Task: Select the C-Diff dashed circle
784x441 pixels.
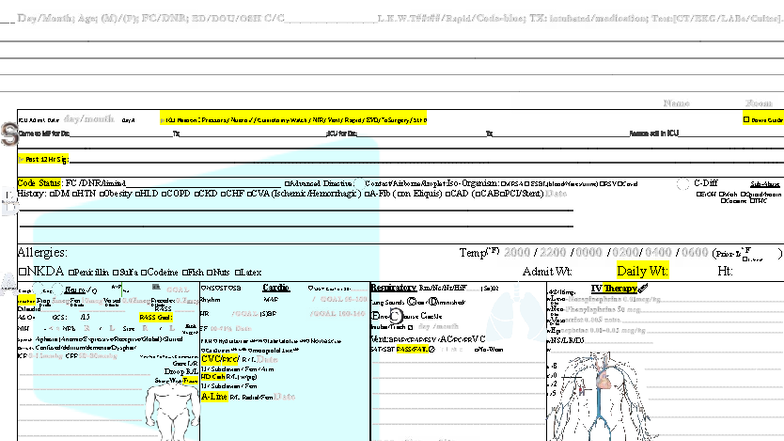Action: point(682,184)
